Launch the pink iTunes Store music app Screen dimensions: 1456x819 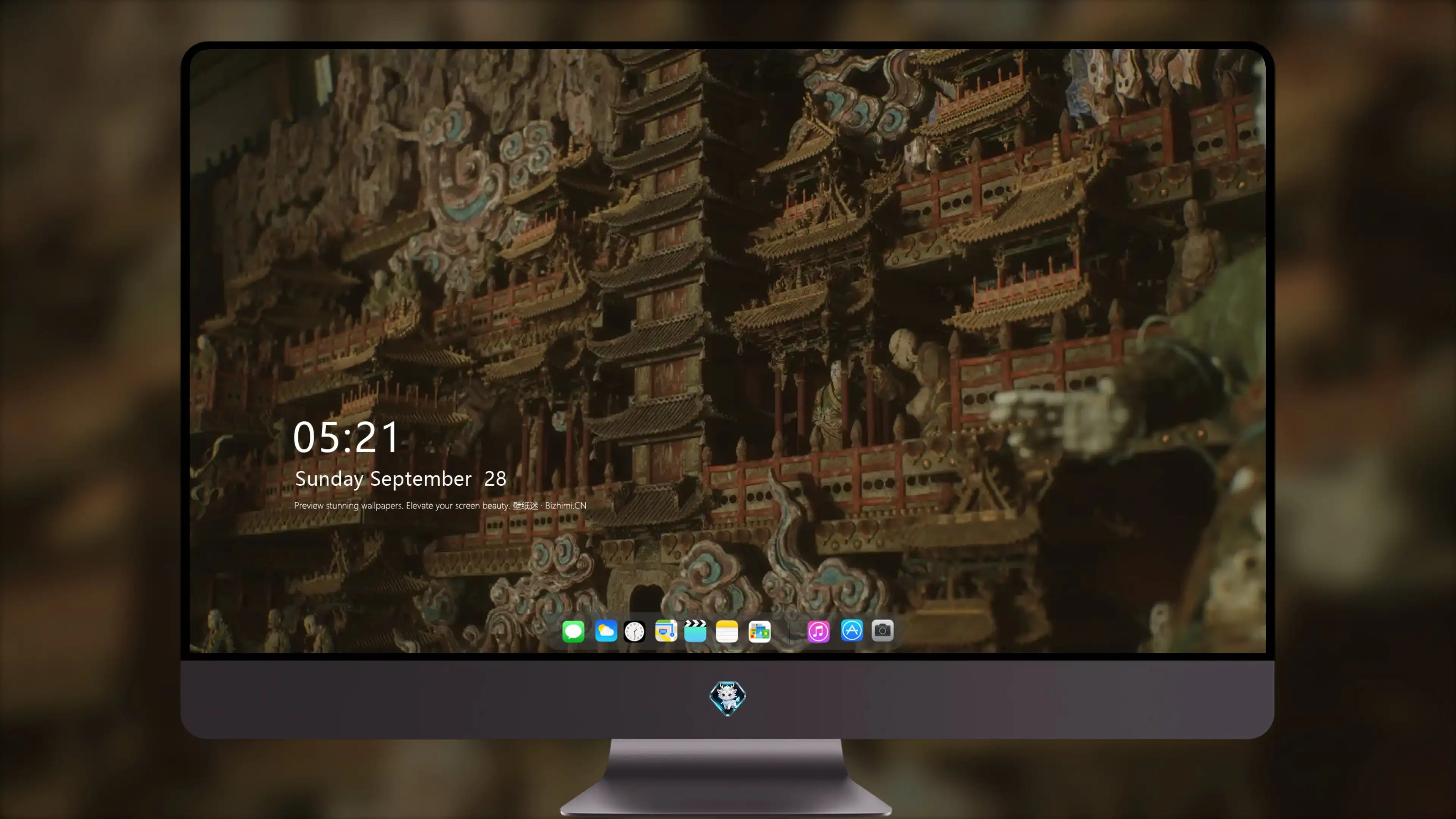point(819,631)
